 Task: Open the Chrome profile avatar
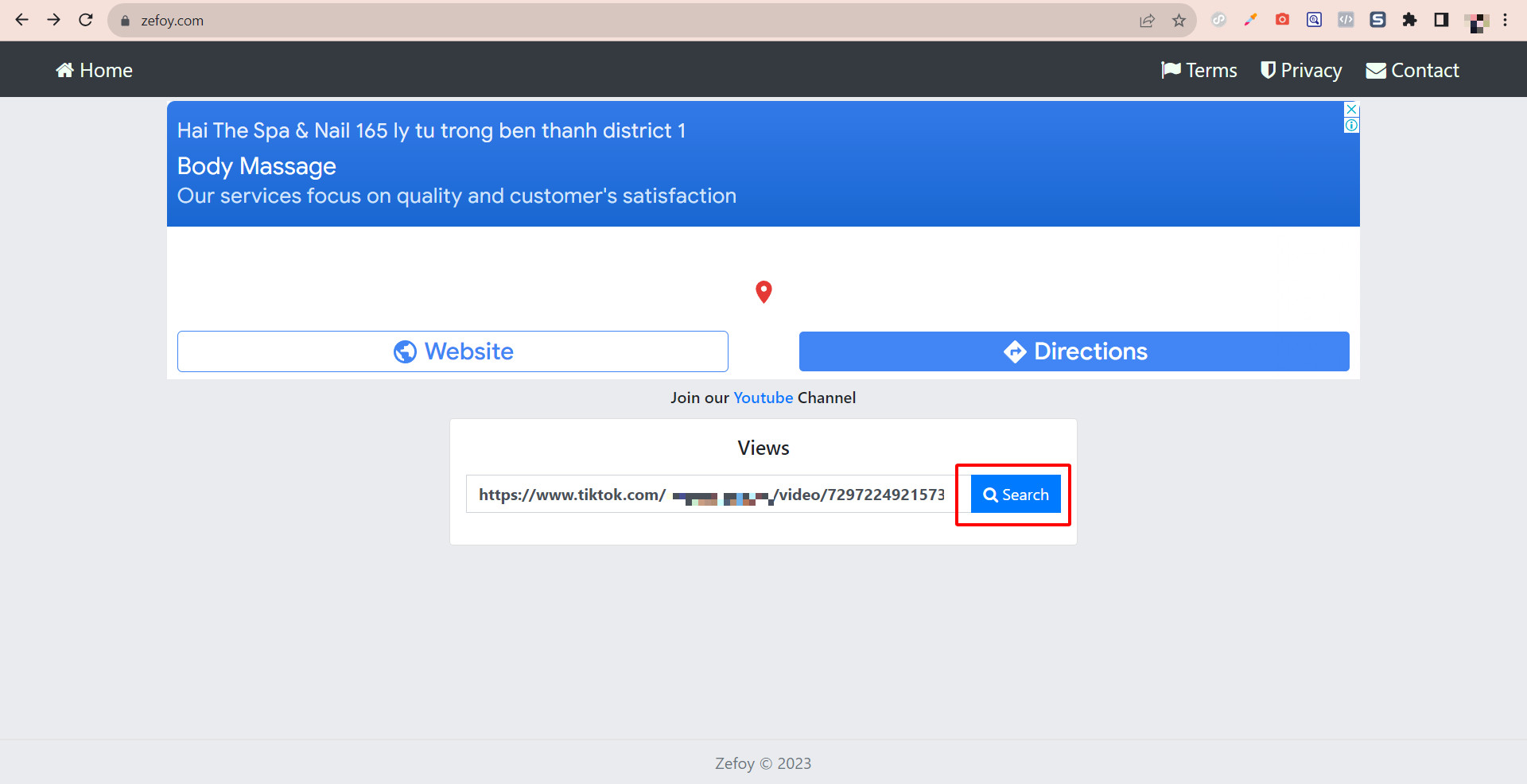1476,21
